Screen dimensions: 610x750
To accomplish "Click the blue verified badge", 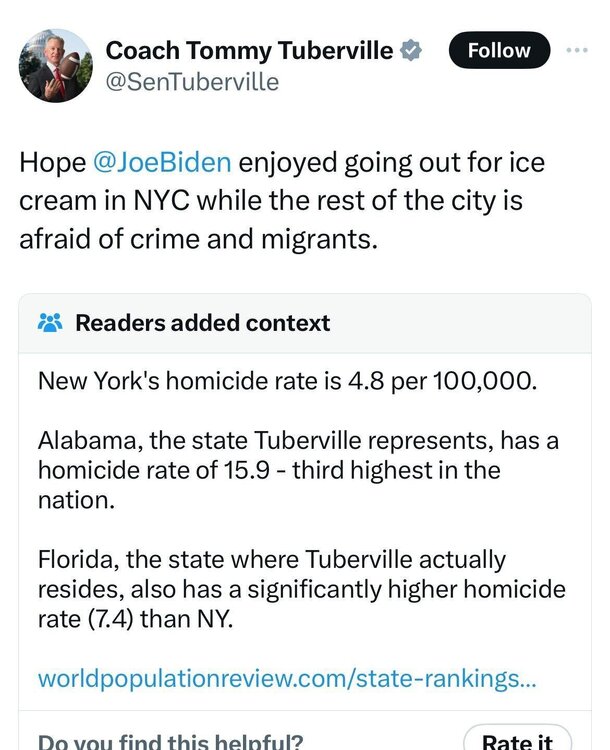I will click(x=411, y=50).
